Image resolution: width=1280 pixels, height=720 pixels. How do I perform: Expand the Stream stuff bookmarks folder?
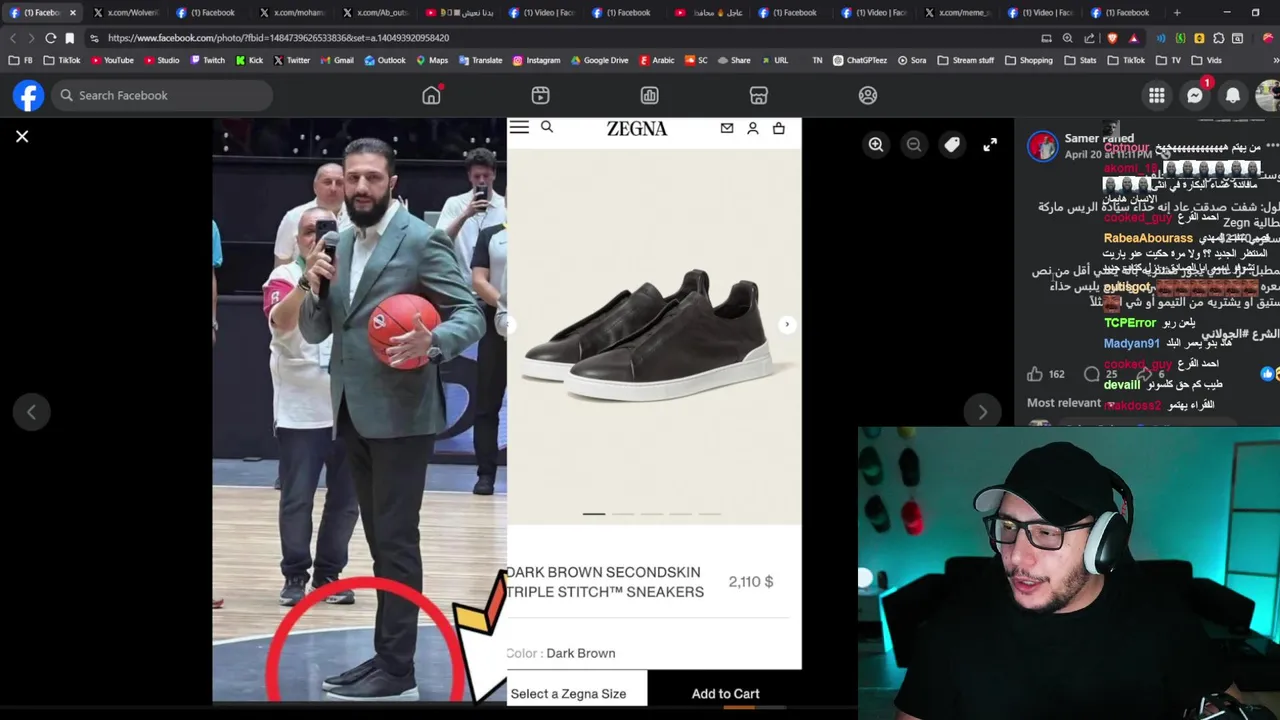(x=966, y=60)
